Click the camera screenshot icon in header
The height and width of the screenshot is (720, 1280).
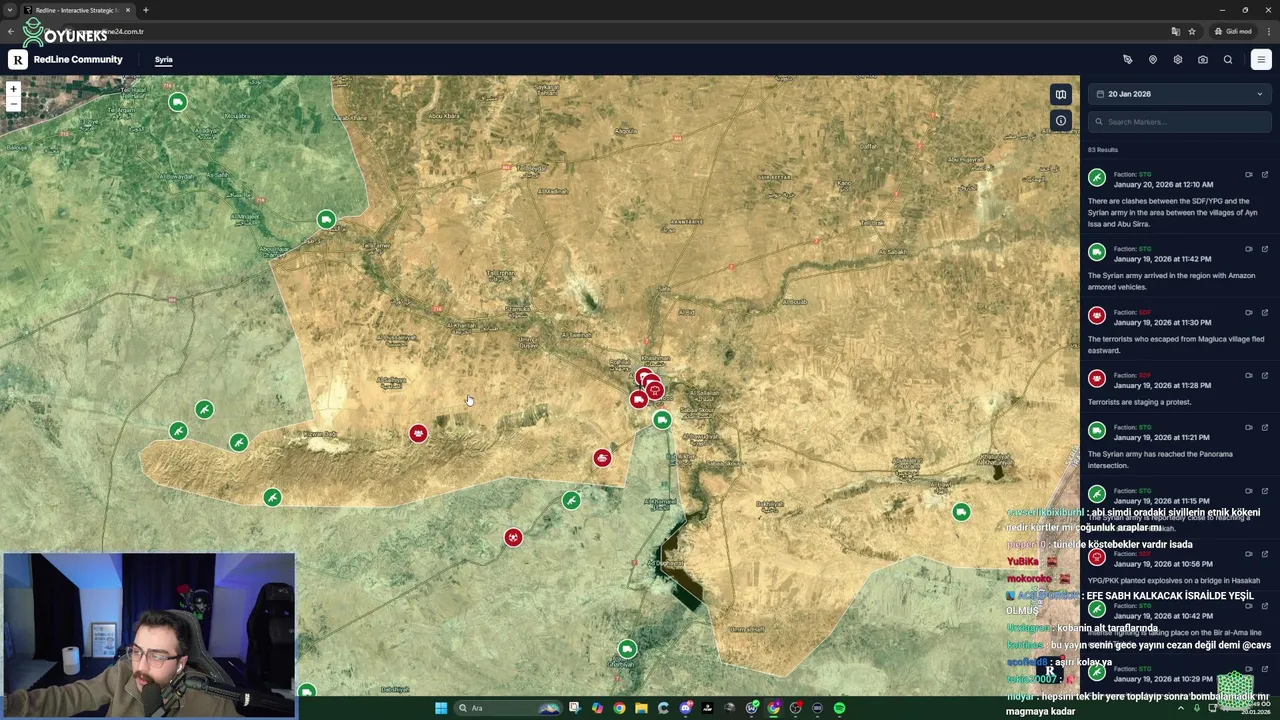(1203, 60)
